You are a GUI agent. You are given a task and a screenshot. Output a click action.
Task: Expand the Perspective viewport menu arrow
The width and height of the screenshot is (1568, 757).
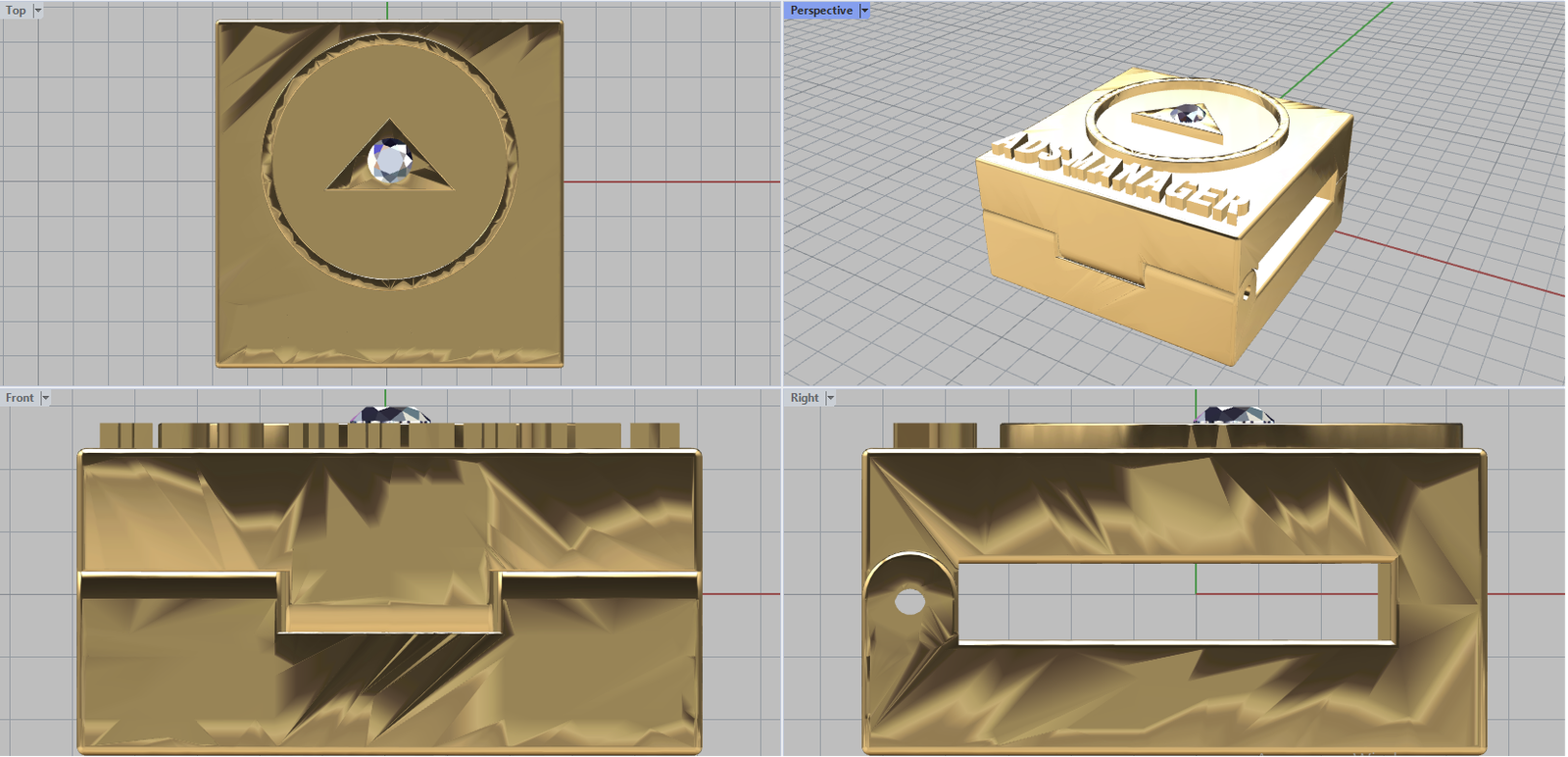pyautogui.click(x=864, y=11)
